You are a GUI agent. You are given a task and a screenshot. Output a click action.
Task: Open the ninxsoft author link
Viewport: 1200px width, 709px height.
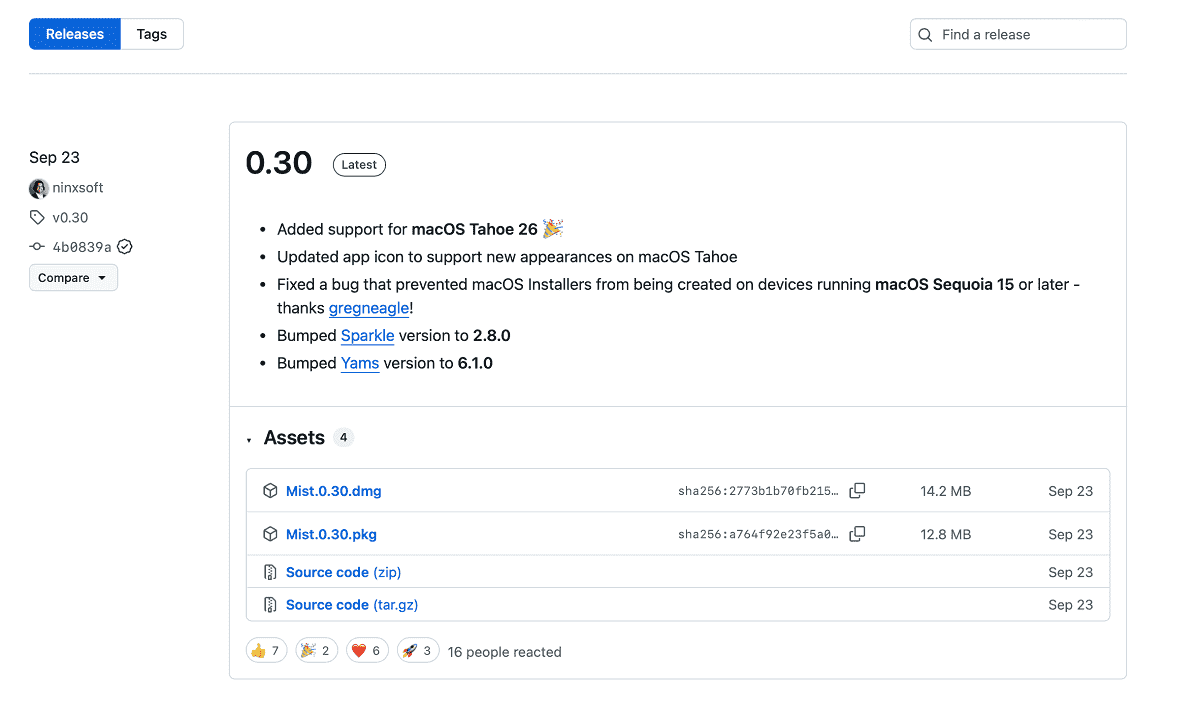pos(78,188)
